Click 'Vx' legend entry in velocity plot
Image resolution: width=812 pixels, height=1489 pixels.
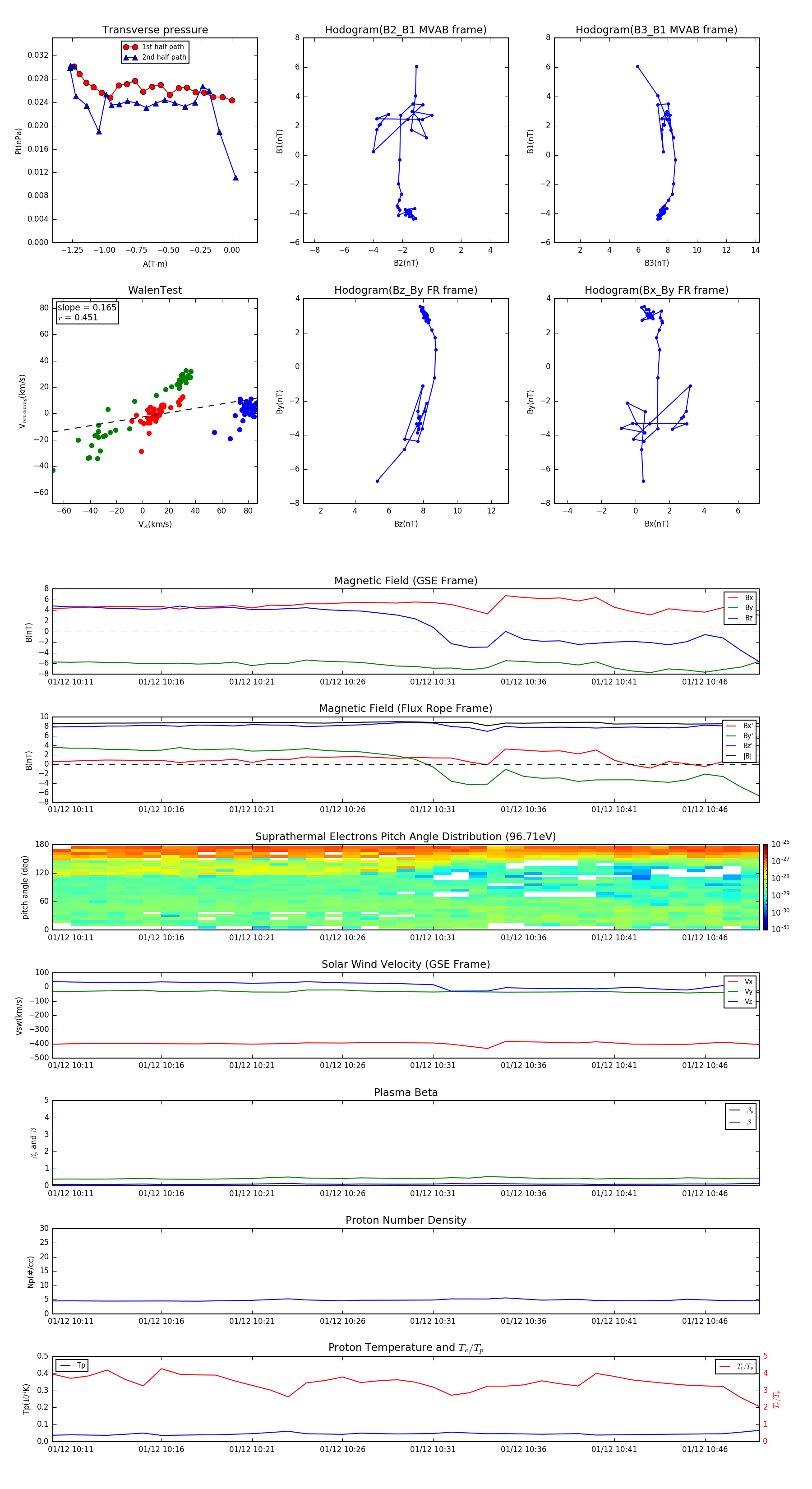coord(741,981)
